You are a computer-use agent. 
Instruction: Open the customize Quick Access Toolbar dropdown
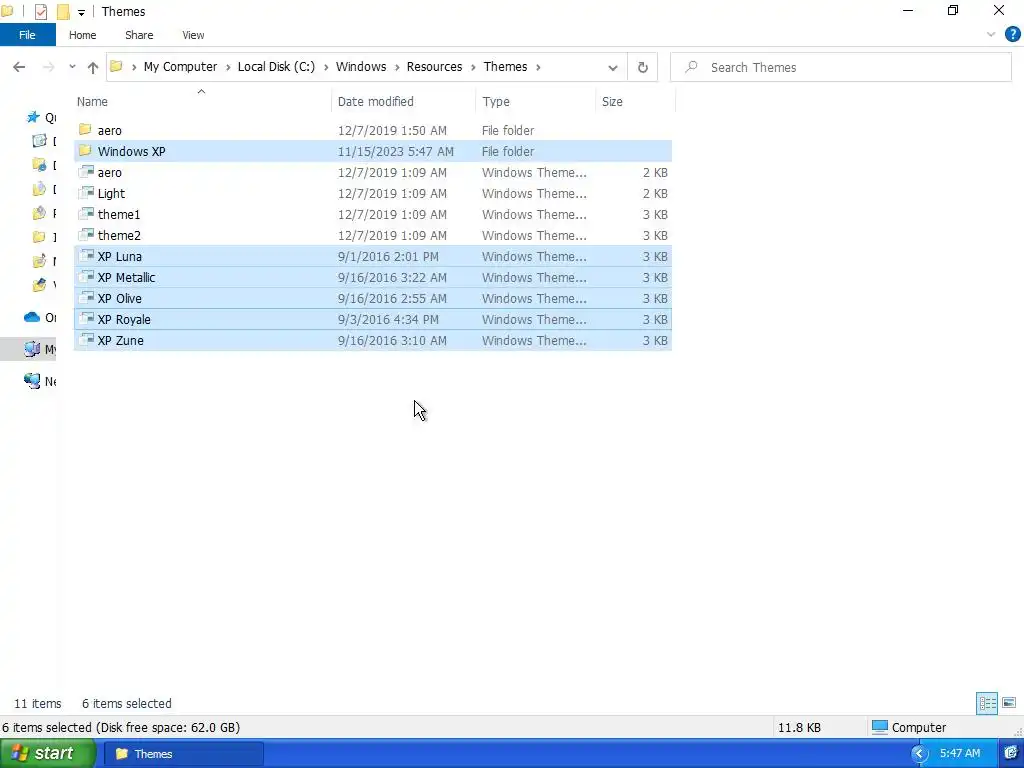point(81,12)
